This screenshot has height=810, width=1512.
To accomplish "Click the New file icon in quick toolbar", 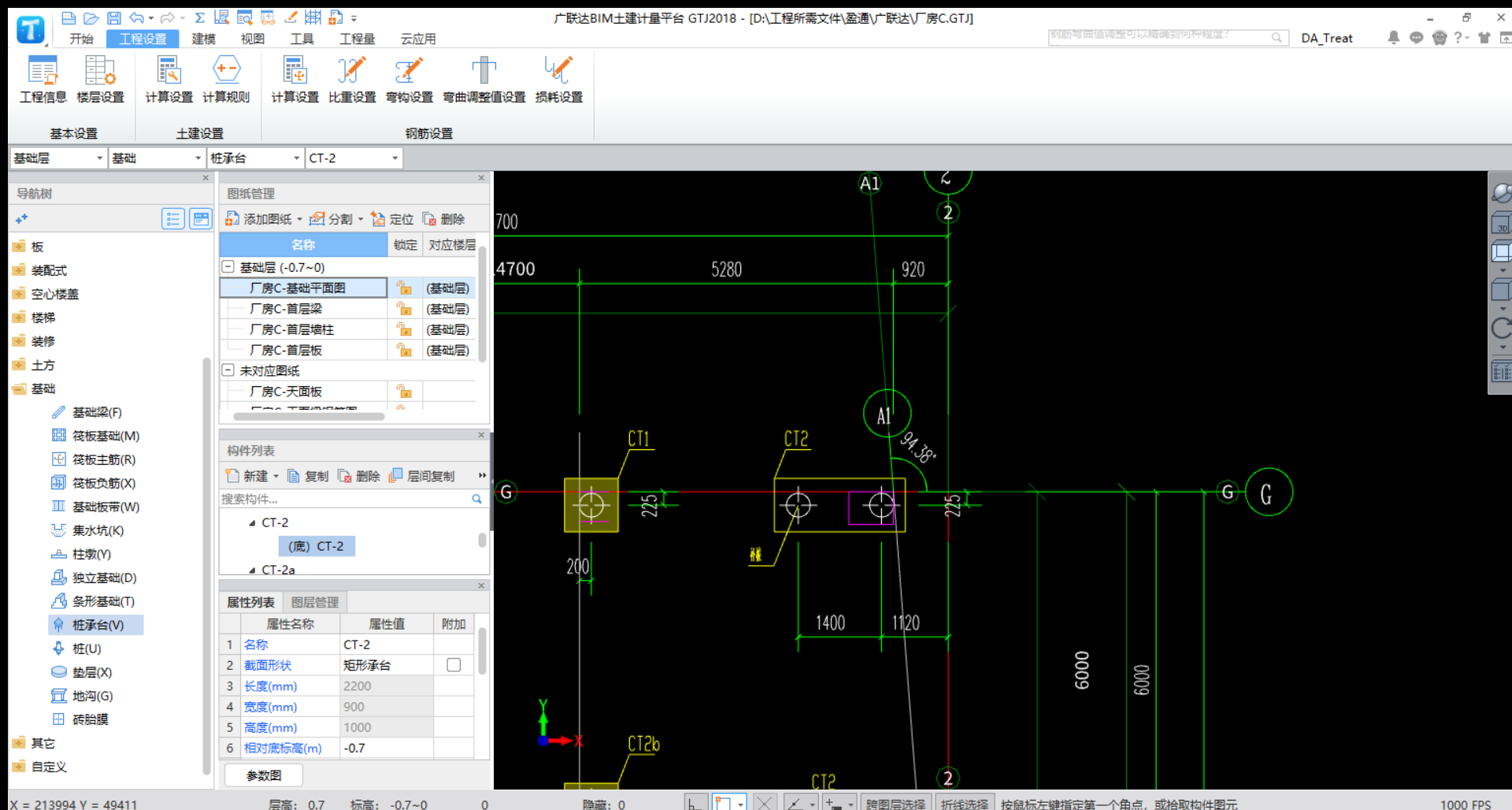I will pos(69,17).
